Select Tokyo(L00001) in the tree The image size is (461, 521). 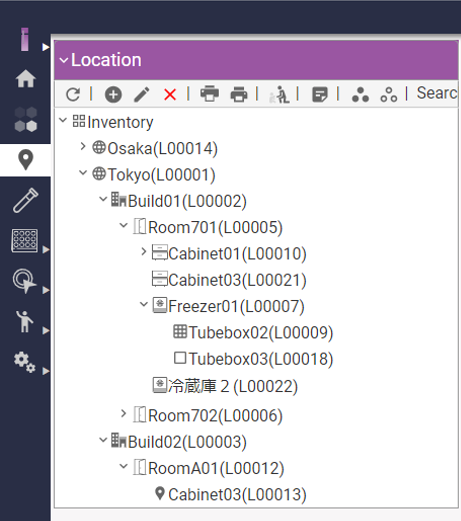[x=161, y=175]
